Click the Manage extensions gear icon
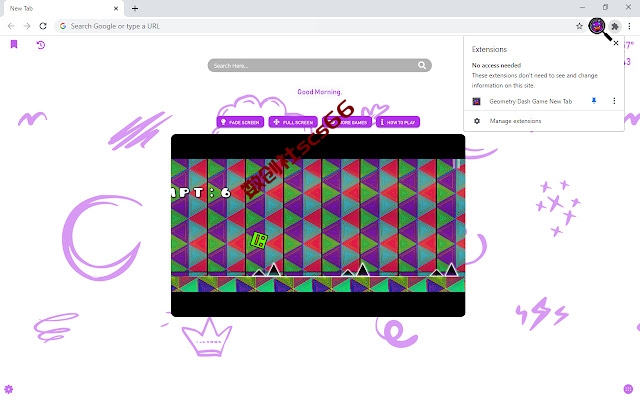640x400 pixels. tap(477, 121)
